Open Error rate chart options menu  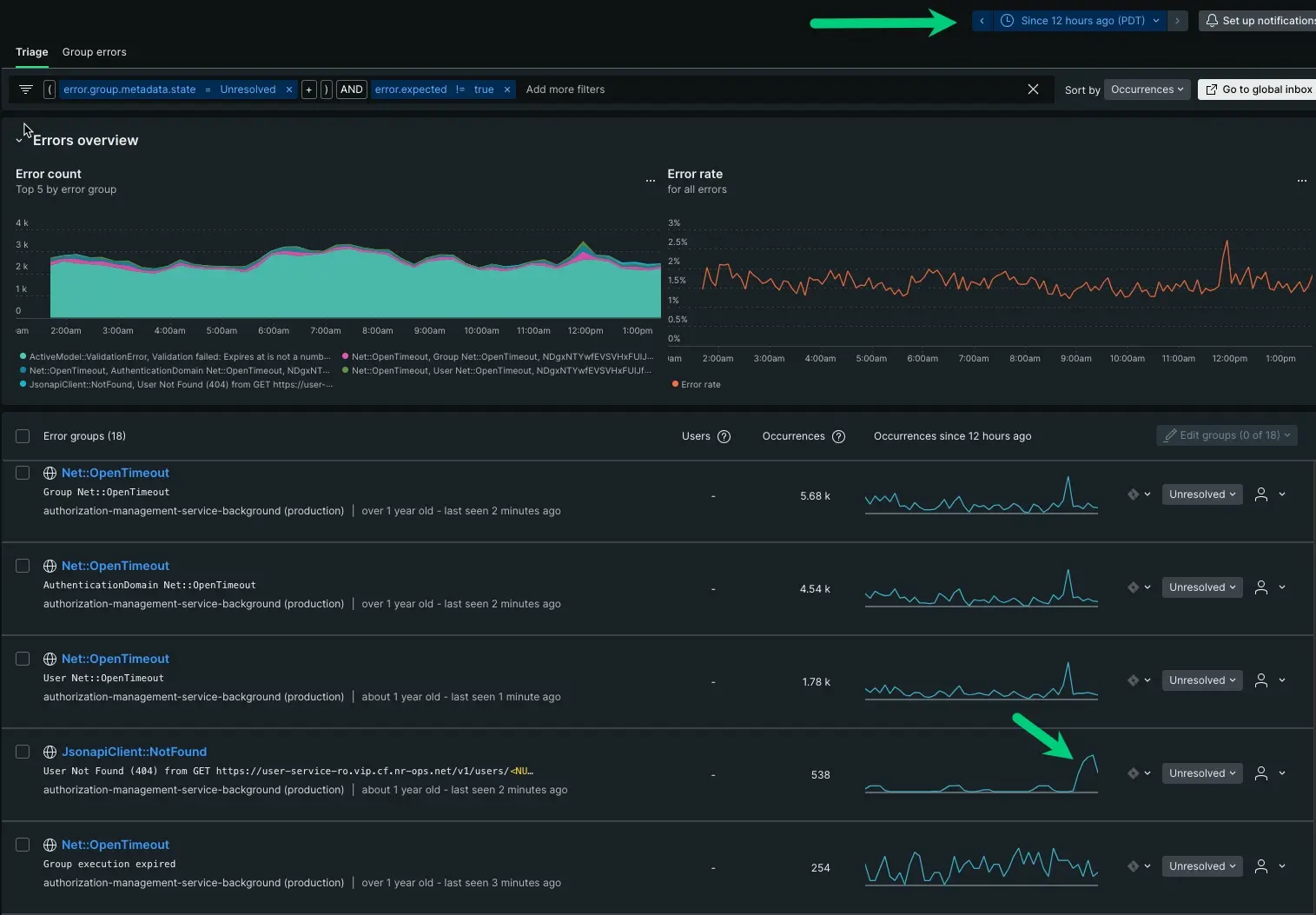click(x=1301, y=181)
